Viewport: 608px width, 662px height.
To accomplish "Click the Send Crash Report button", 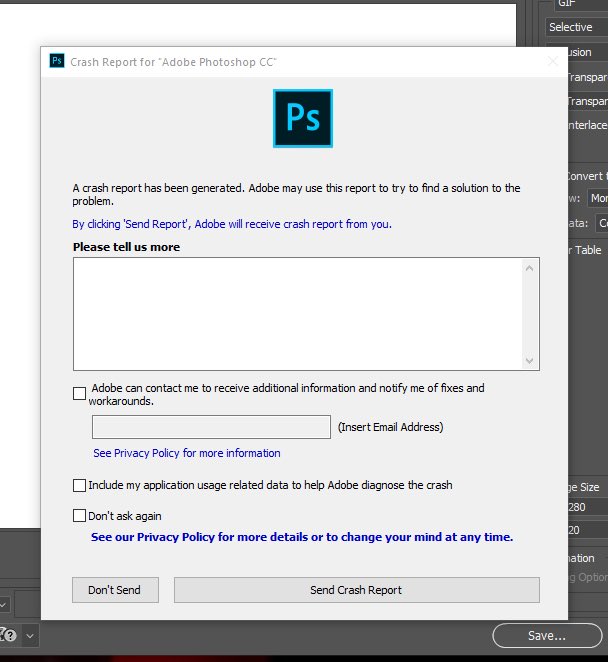I will point(357,590).
